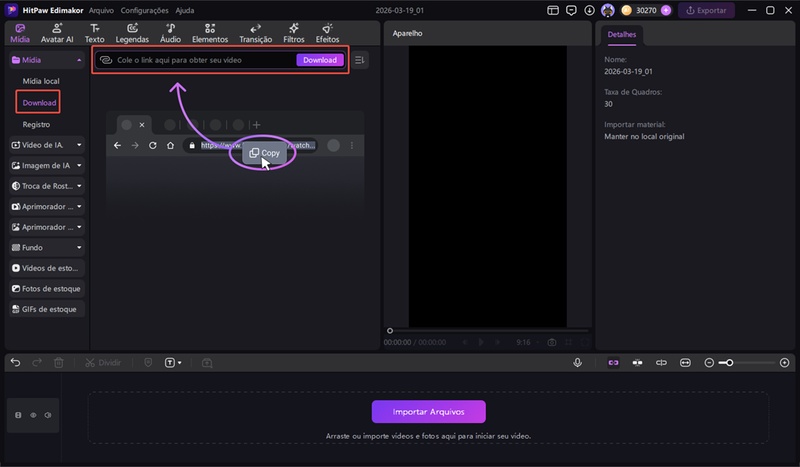Viewport: 800px width, 467px height.
Task: Redo the last action
Action: 37,363
